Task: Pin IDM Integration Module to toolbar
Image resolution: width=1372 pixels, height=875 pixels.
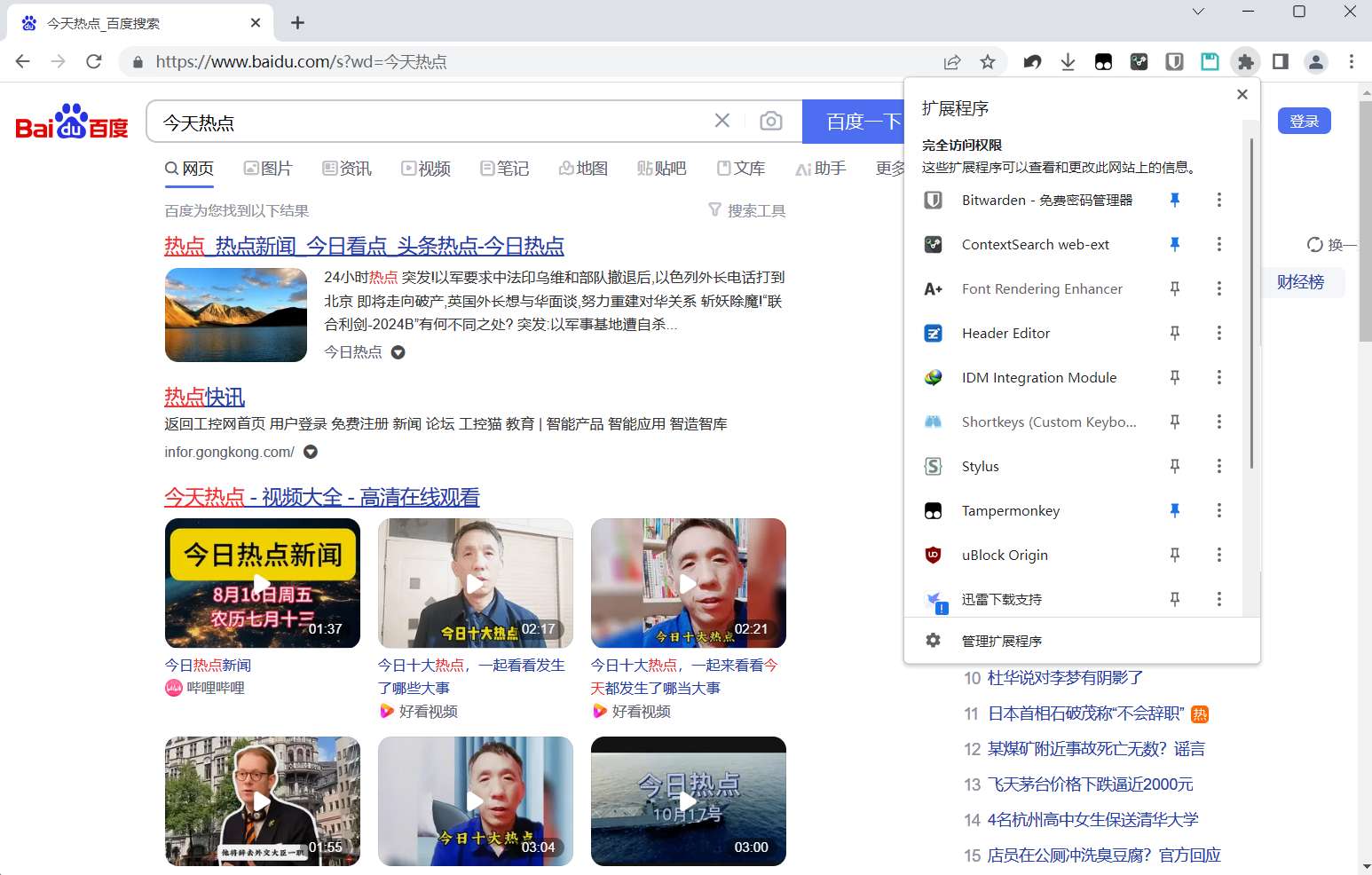Action: coord(1175,377)
